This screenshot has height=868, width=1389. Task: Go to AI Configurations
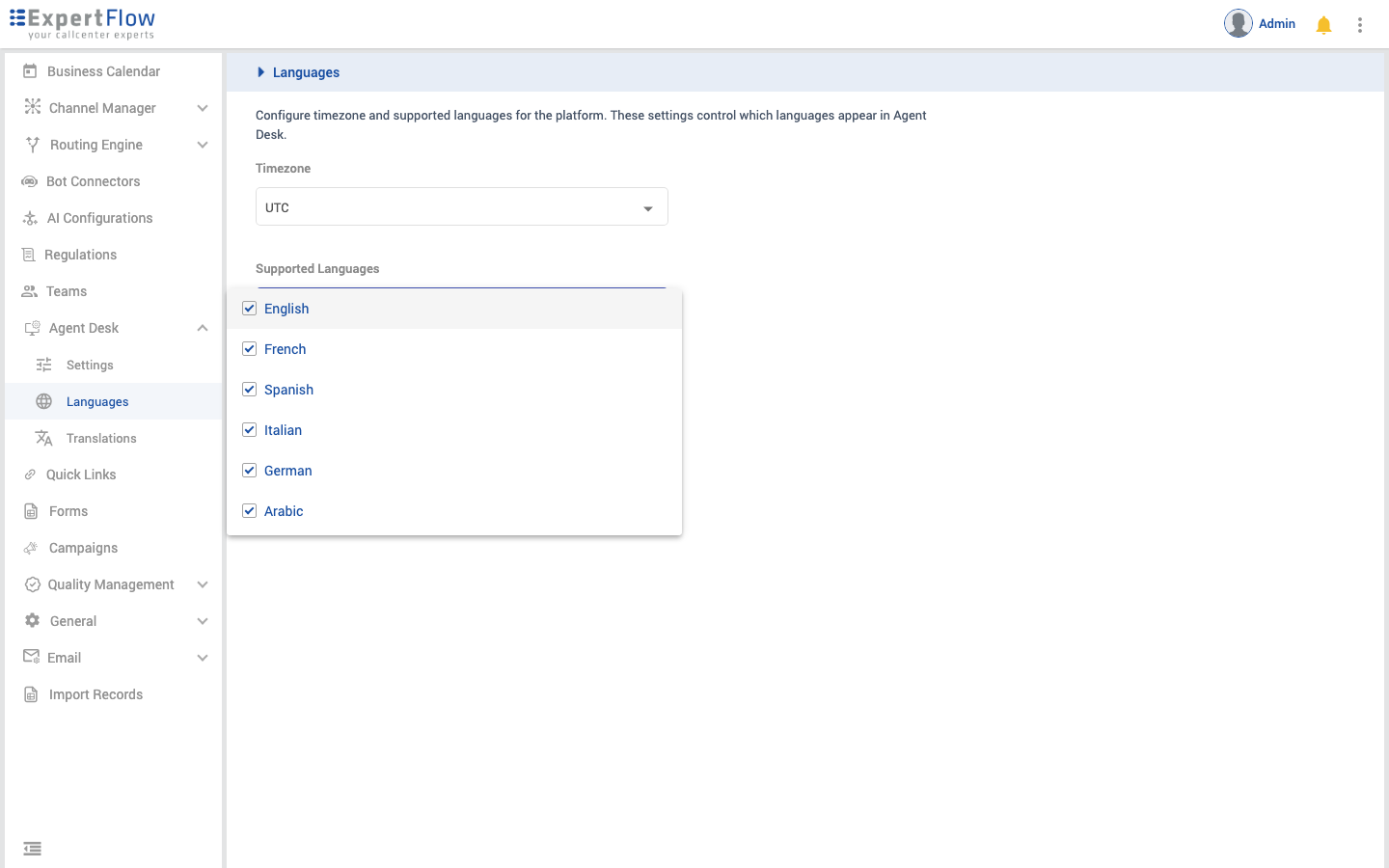coord(113,218)
